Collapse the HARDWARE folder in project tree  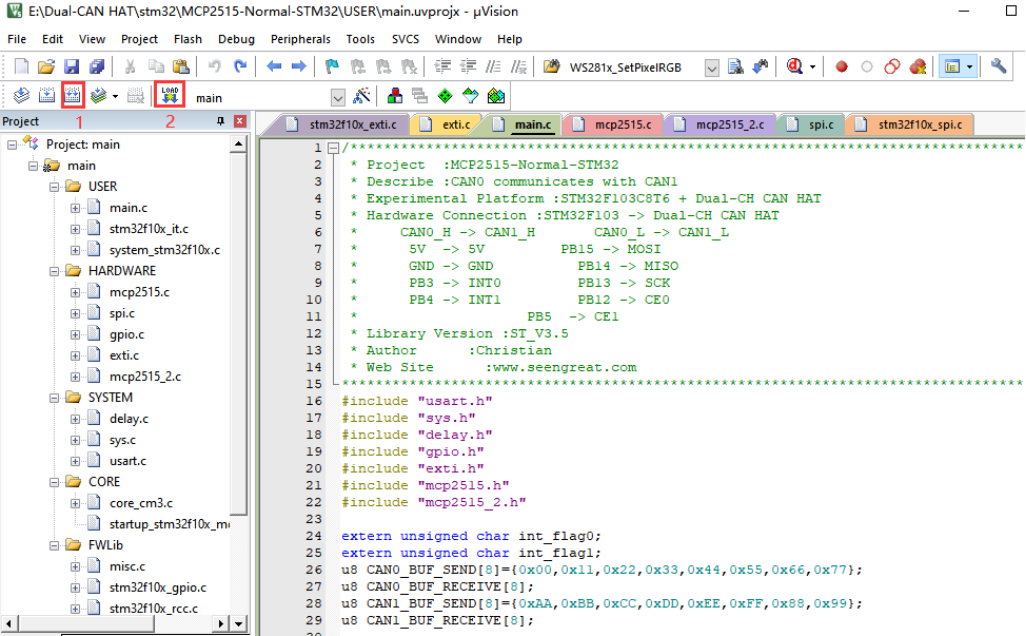(x=54, y=271)
